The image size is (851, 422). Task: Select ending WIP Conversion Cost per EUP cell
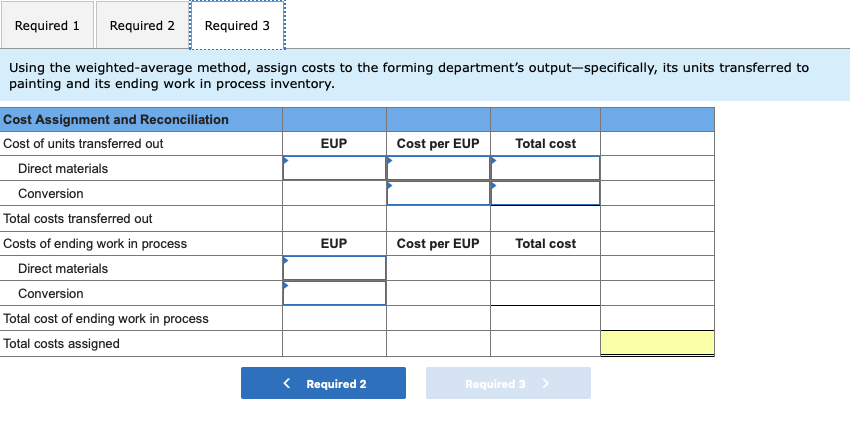click(x=438, y=294)
